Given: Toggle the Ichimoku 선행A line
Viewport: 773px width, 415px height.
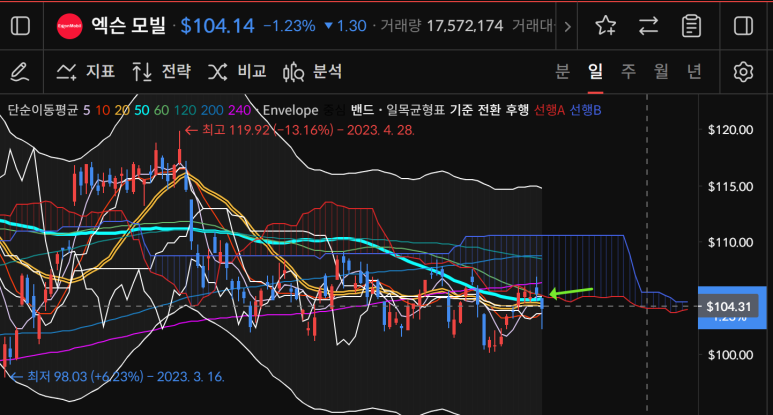Looking at the screenshot, I should pos(549,110).
